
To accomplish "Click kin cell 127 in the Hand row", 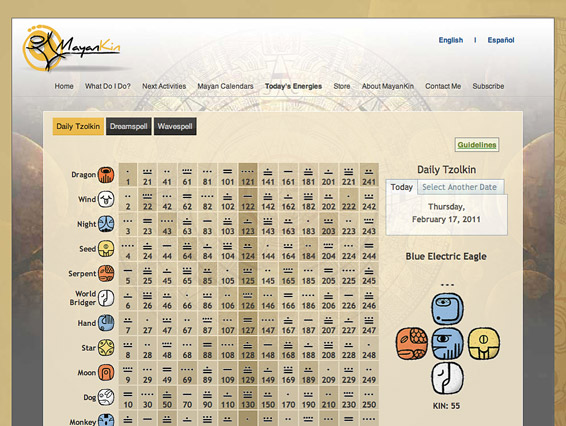I will pyautogui.click(x=248, y=323).
